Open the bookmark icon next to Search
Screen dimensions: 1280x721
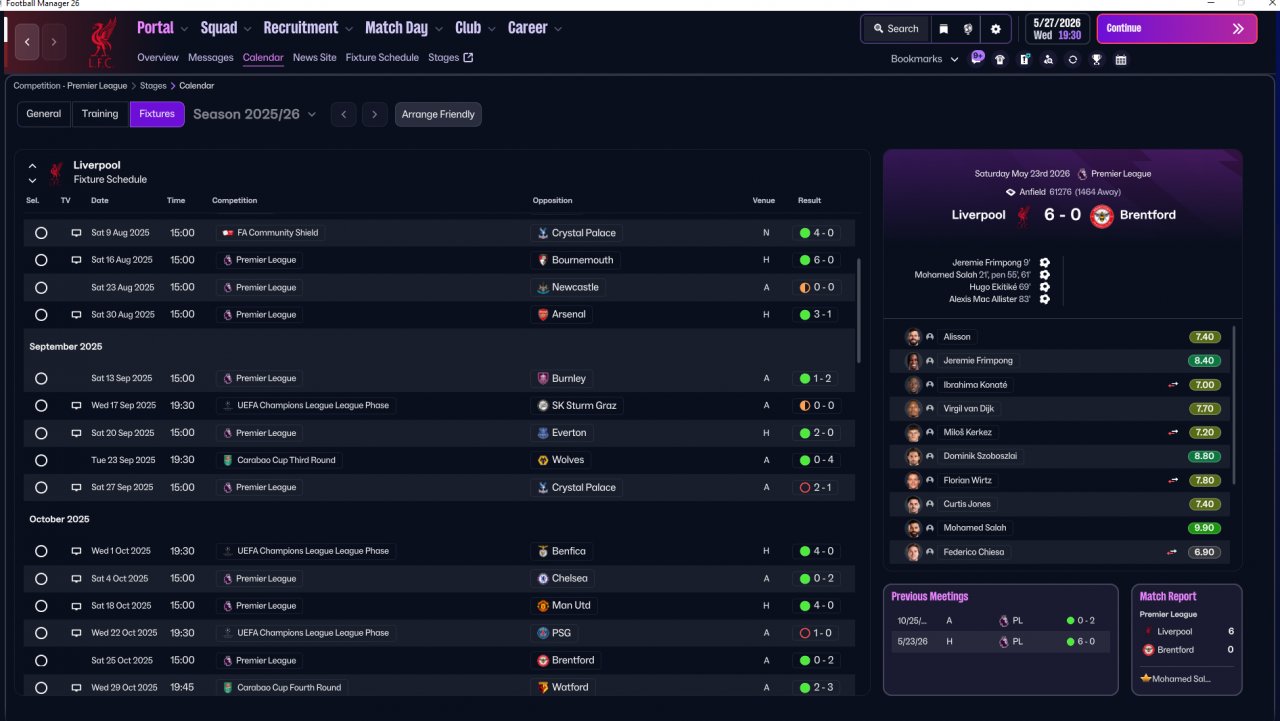pyautogui.click(x=943, y=29)
